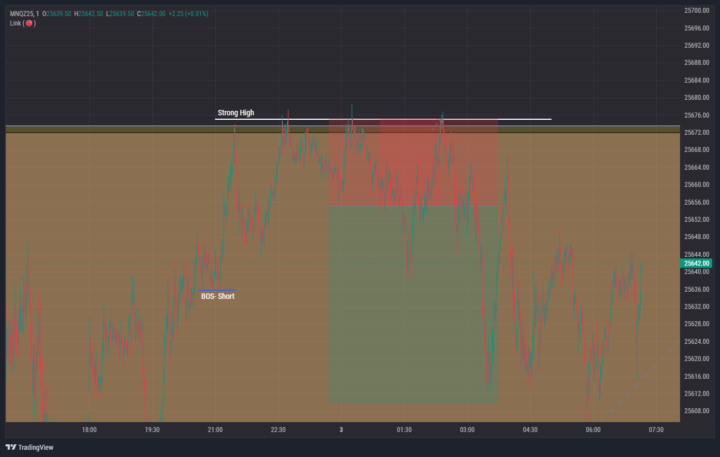Viewport: 720px width, 457px height.
Task: Click the red dot beside Link
Action: point(29,23)
